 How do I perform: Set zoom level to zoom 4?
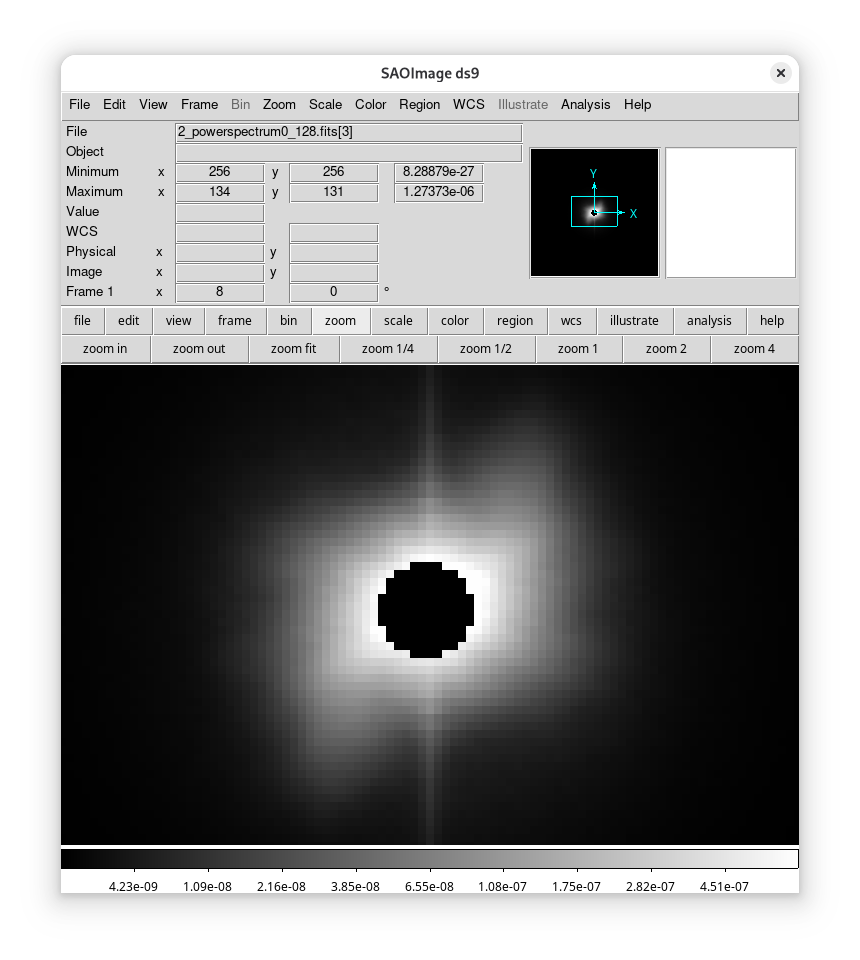point(754,349)
